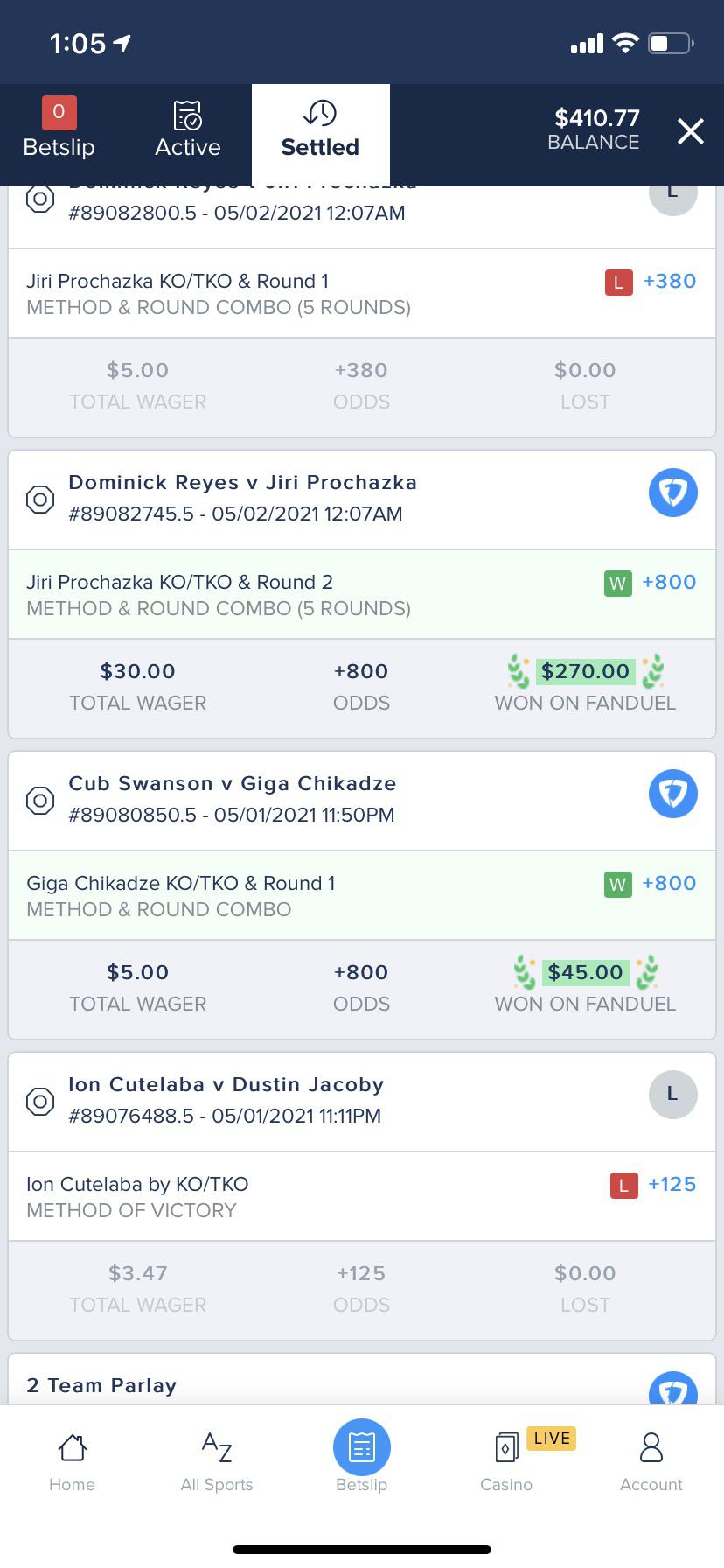
Task: Tap octagon icon beside Ion Cutelaba v Dustin Jacoby
Action: coord(40,1101)
